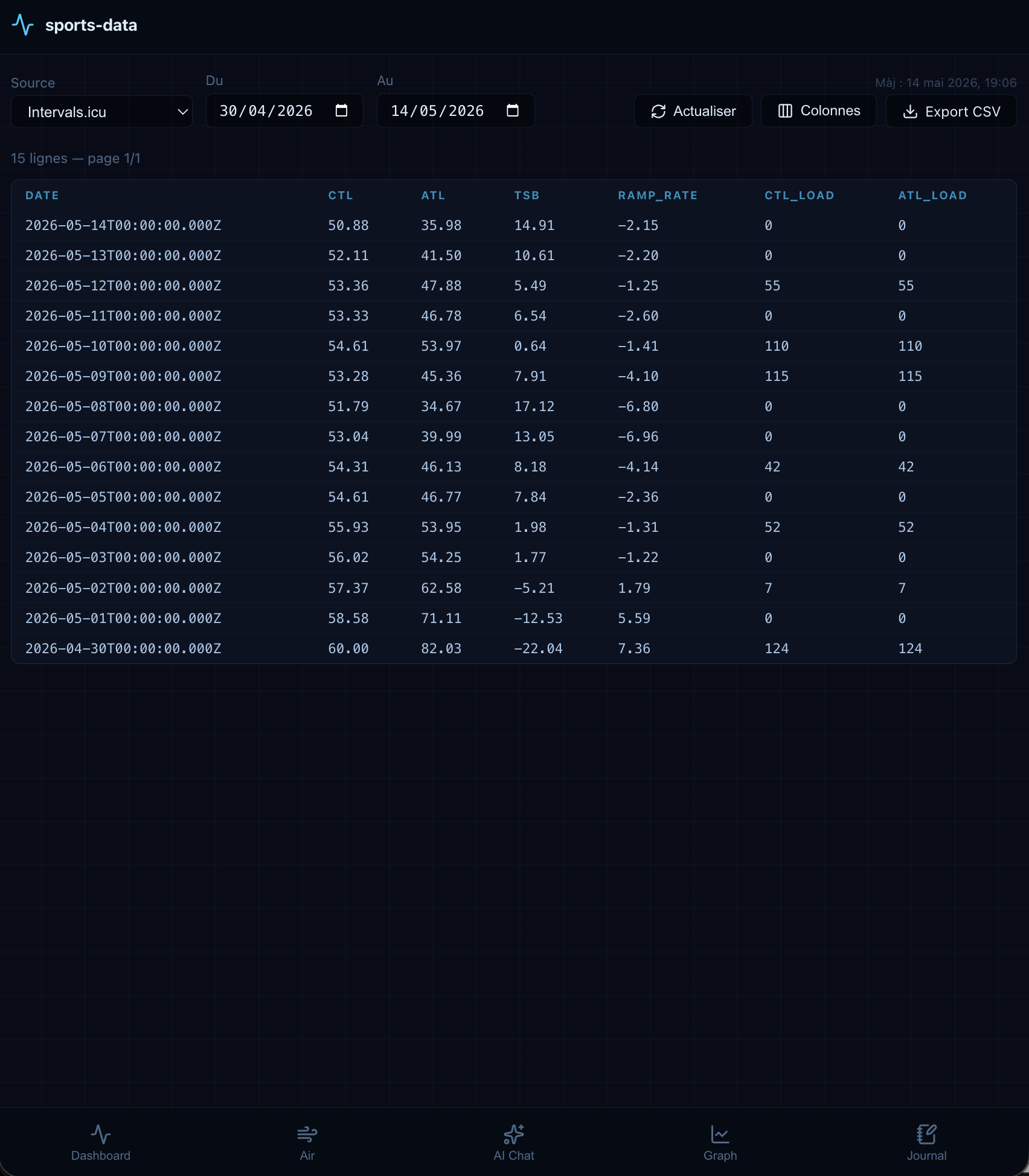Click the CTL_LOAD column header
Image resolution: width=1029 pixels, height=1176 pixels.
tap(800, 196)
